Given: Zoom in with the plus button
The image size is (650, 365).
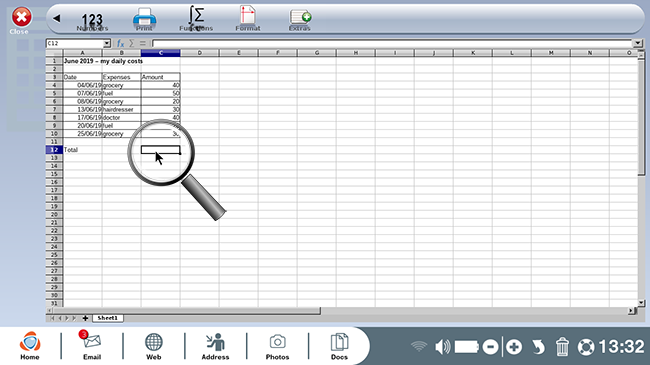Looking at the screenshot, I should click(514, 347).
